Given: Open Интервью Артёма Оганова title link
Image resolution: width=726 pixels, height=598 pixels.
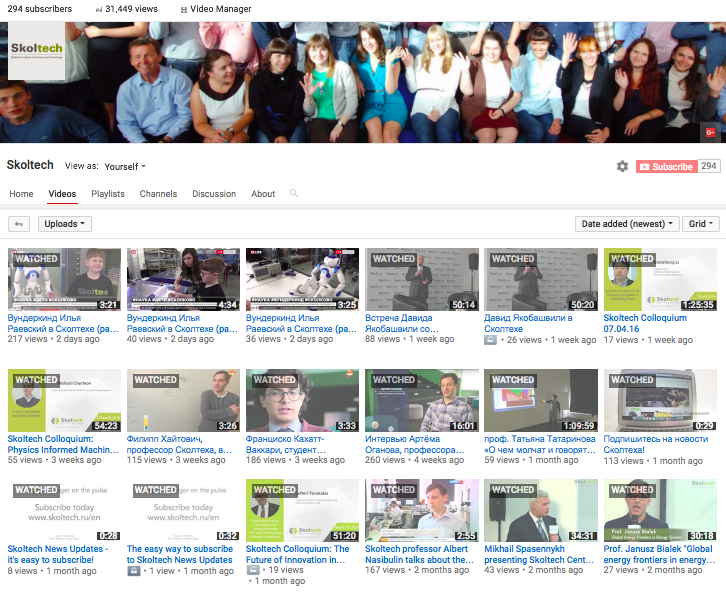Looking at the screenshot, I should (414, 444).
